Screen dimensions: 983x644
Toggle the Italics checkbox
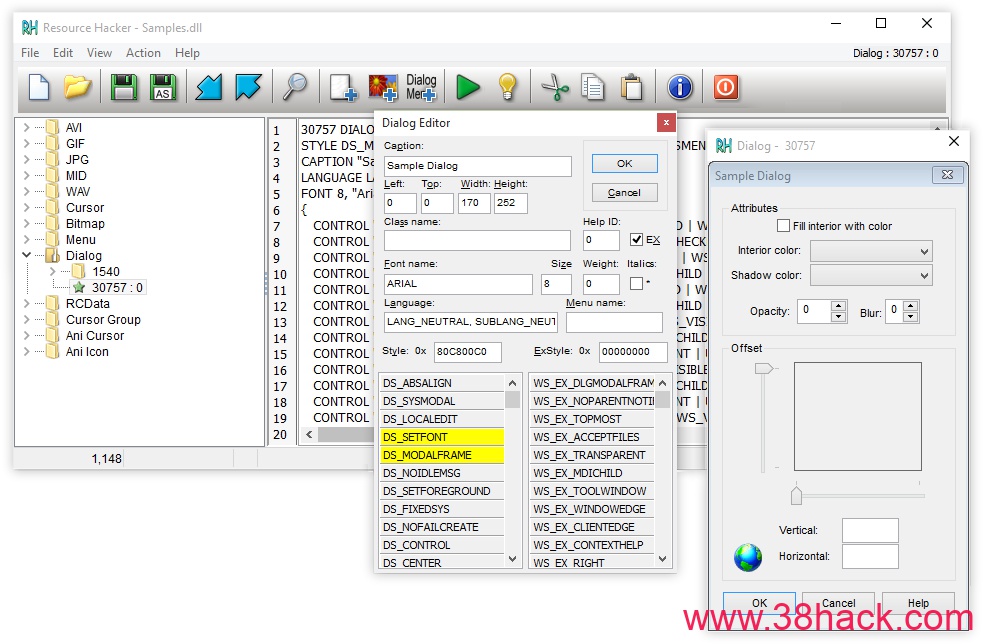635,283
